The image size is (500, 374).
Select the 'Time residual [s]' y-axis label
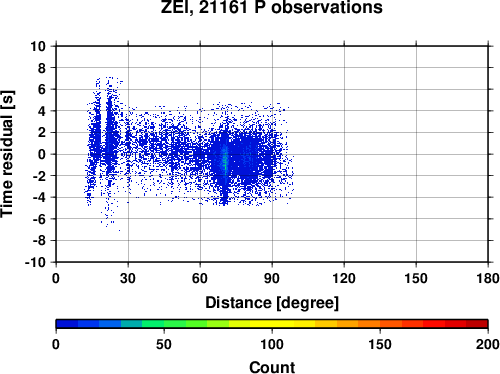coord(7,154)
